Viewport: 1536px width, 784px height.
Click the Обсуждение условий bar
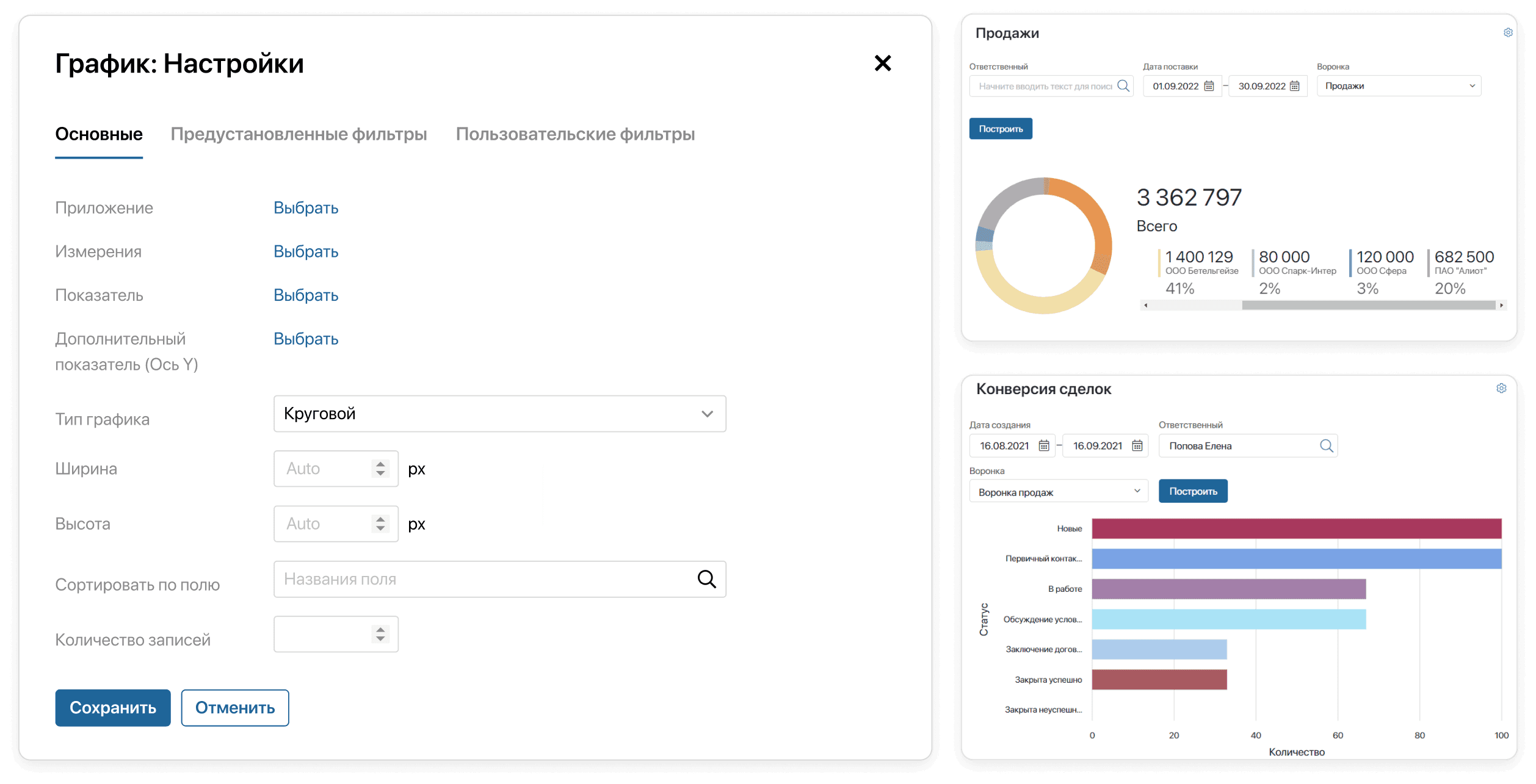point(1229,619)
